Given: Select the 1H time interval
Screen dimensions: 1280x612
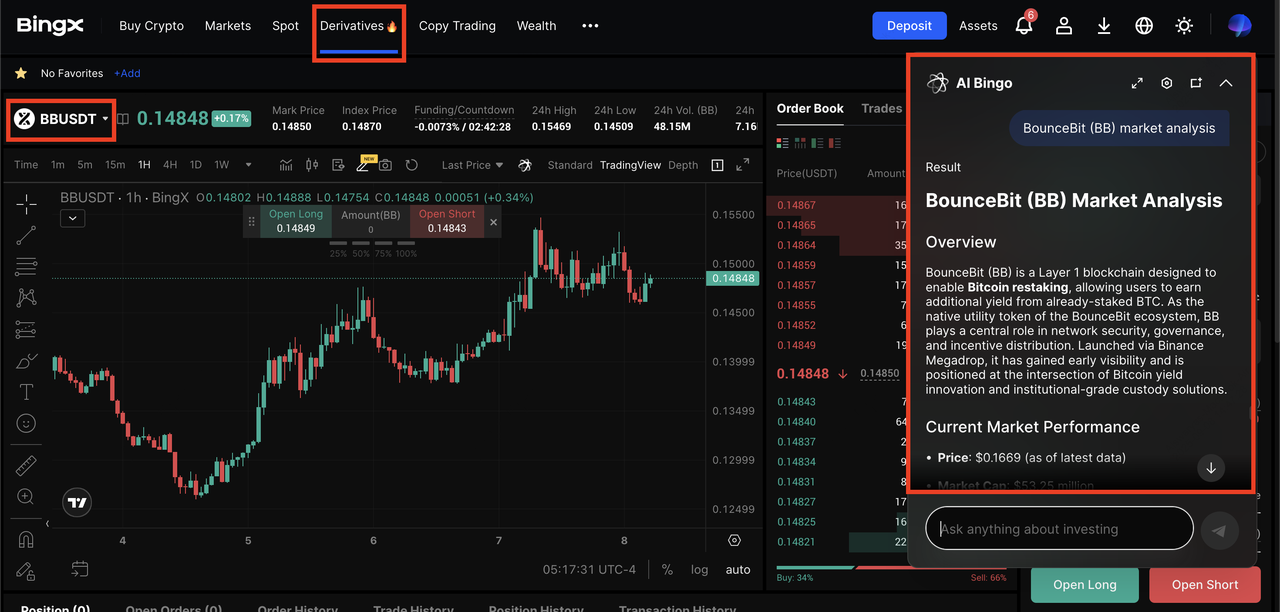Looking at the screenshot, I should tap(144, 165).
